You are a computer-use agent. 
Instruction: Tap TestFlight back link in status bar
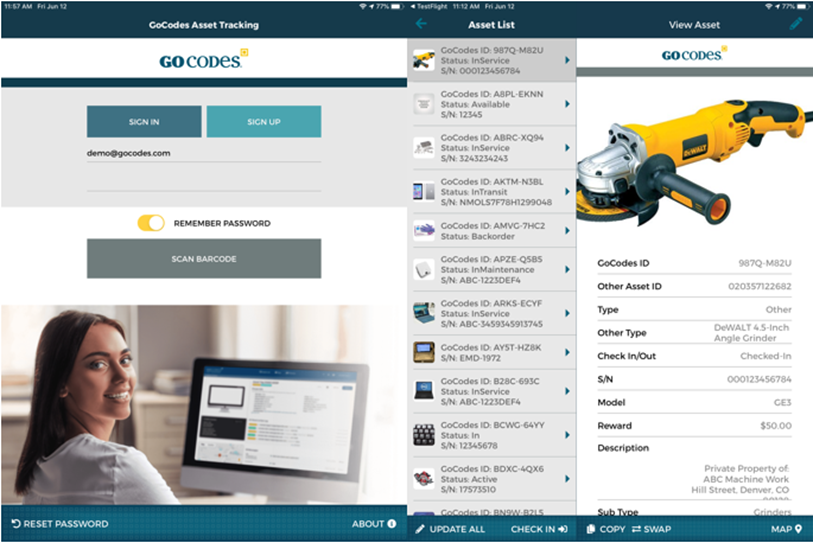pyautogui.click(x=428, y=6)
